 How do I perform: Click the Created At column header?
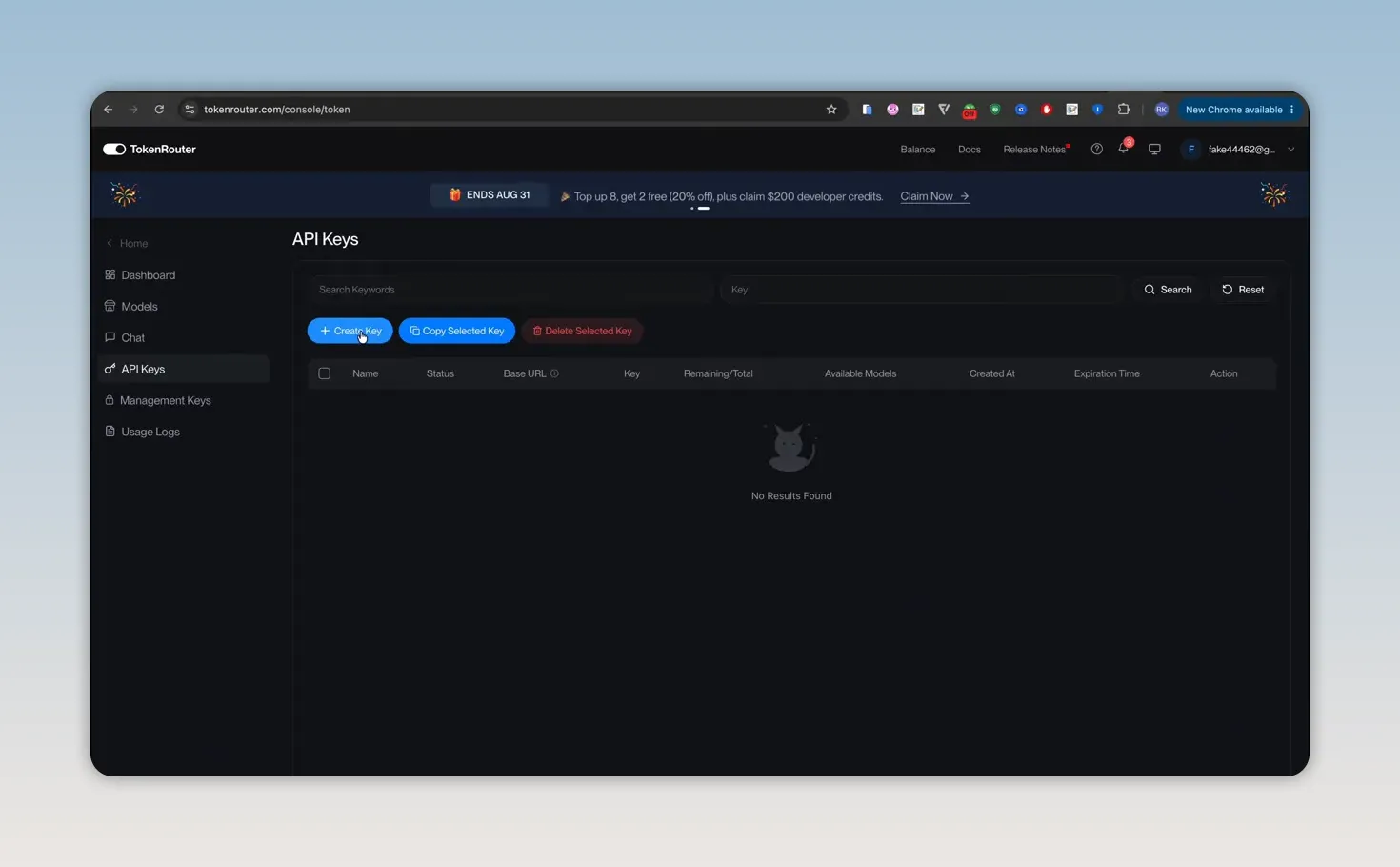(x=991, y=373)
